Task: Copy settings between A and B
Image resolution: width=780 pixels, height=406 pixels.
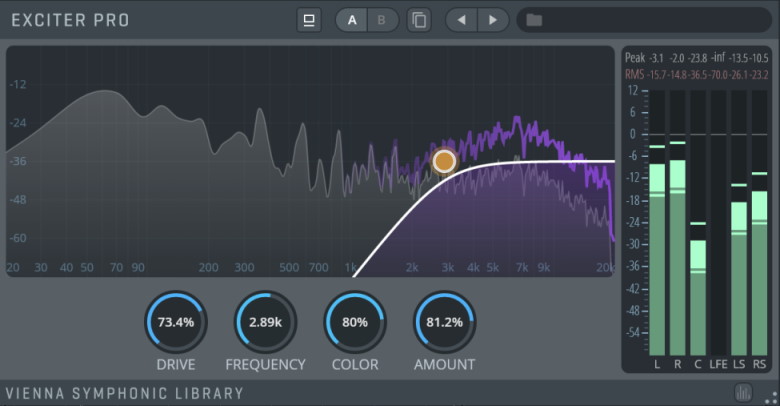Action: pyautogui.click(x=419, y=20)
